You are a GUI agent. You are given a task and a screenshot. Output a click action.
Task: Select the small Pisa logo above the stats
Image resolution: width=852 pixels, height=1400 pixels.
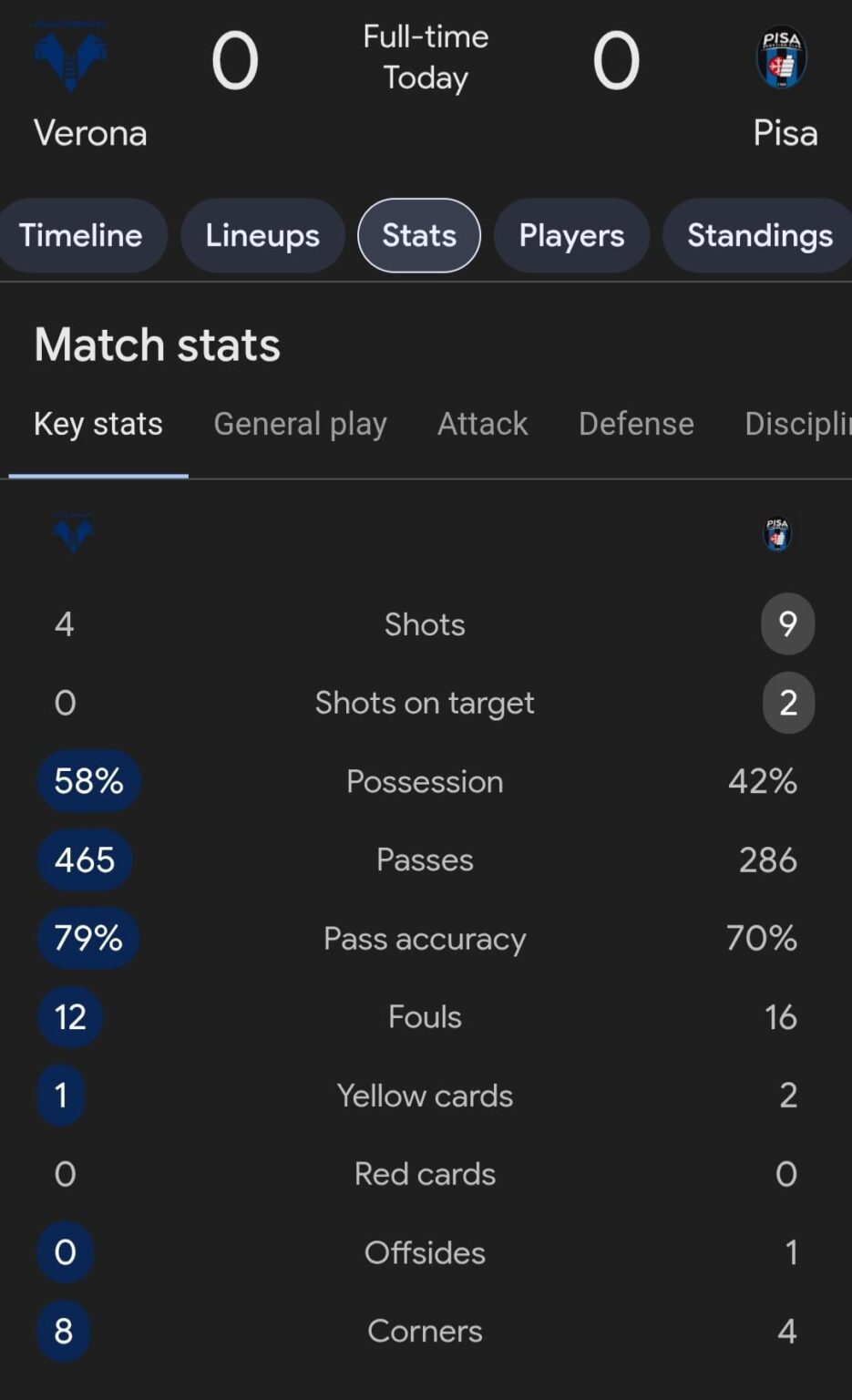(776, 534)
